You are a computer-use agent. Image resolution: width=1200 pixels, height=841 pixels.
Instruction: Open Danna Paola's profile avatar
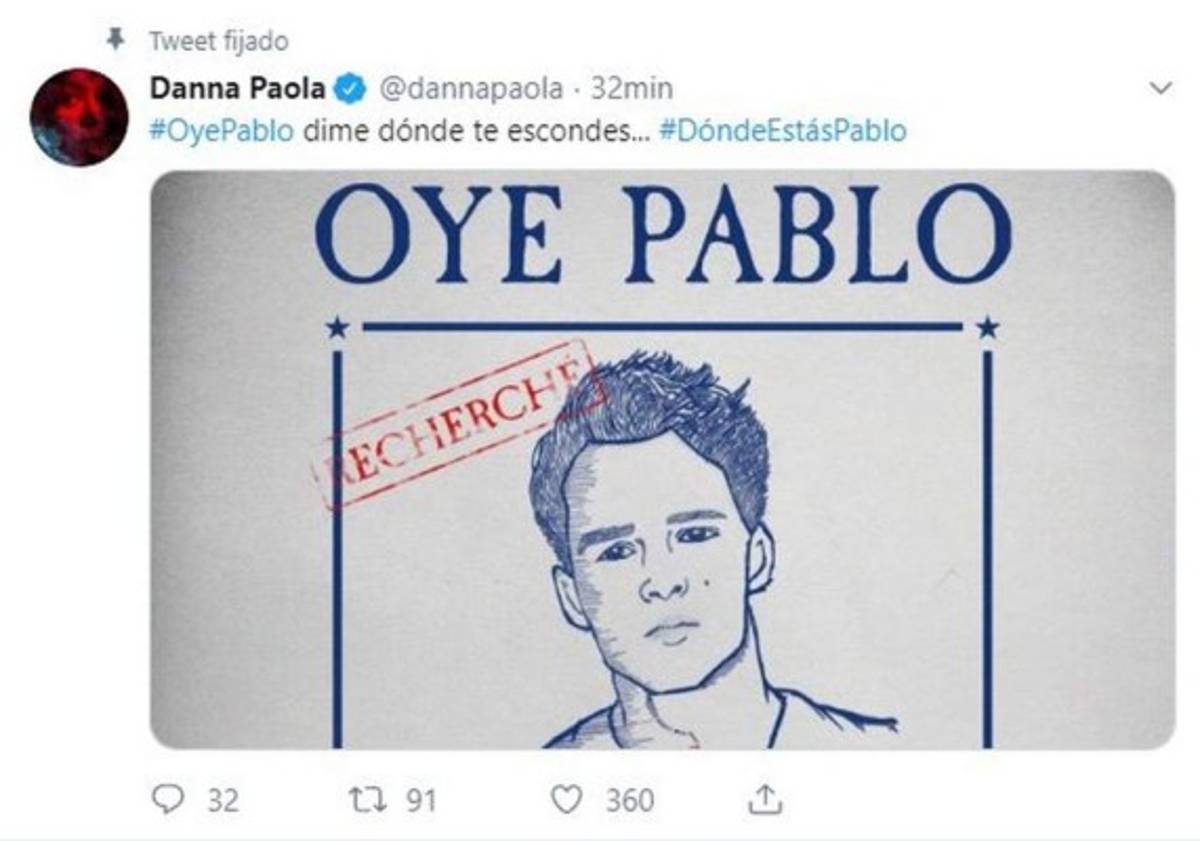point(79,117)
